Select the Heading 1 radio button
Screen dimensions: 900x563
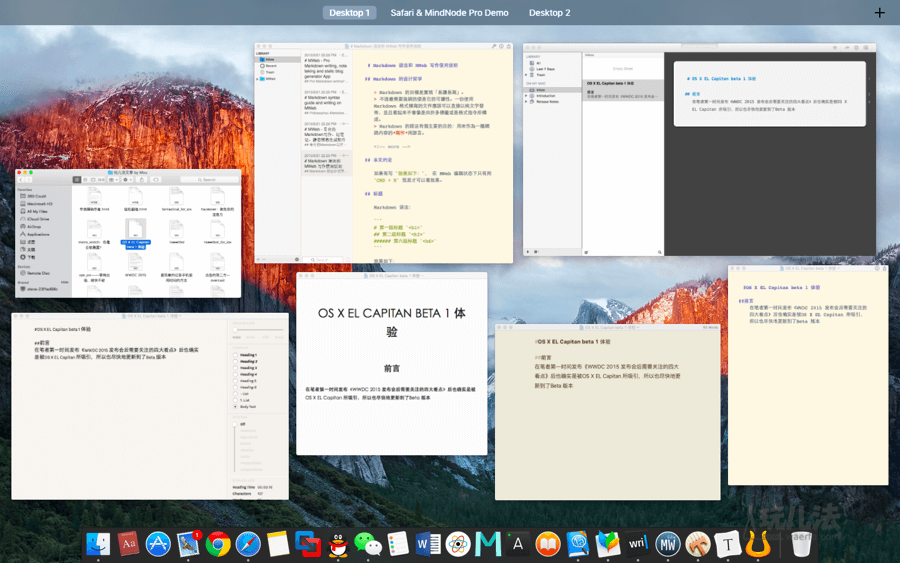click(235, 355)
